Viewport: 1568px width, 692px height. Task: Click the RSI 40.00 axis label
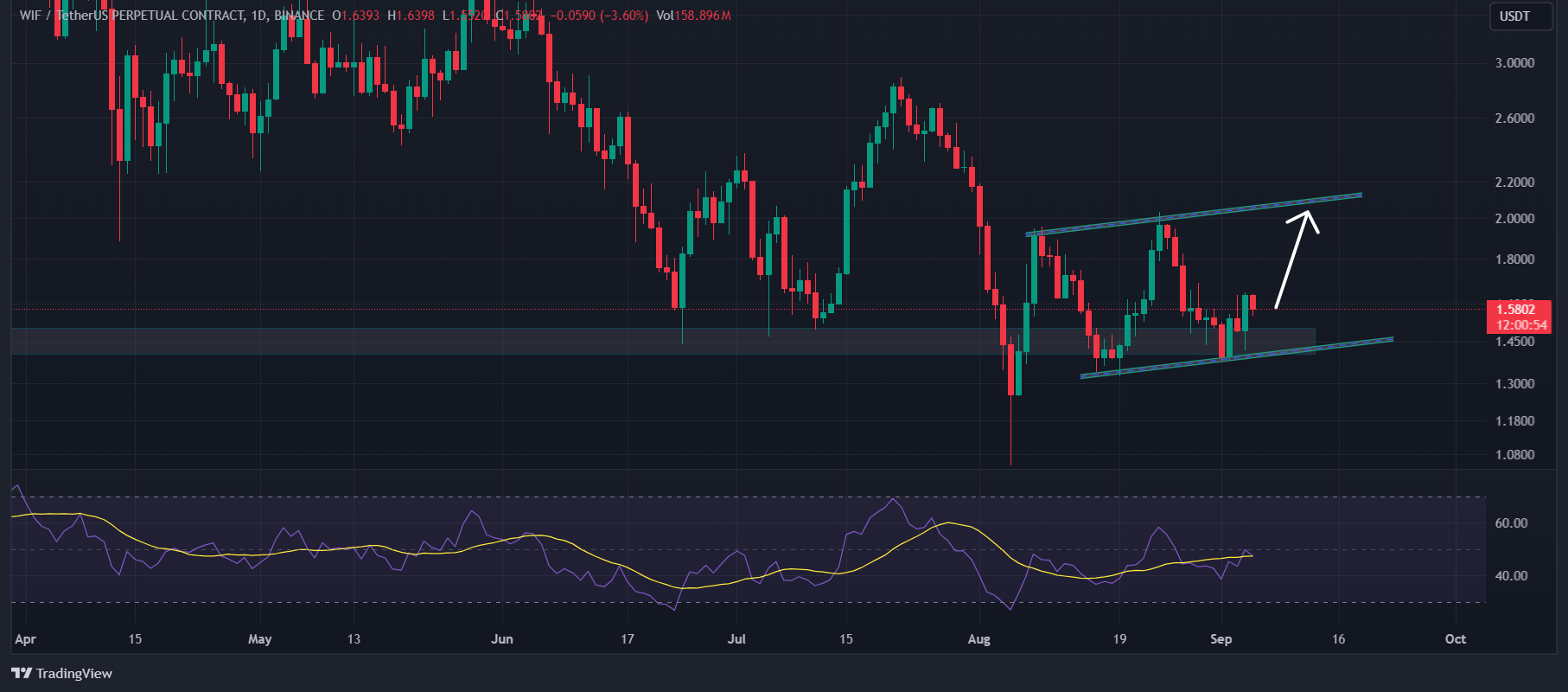(x=1511, y=576)
